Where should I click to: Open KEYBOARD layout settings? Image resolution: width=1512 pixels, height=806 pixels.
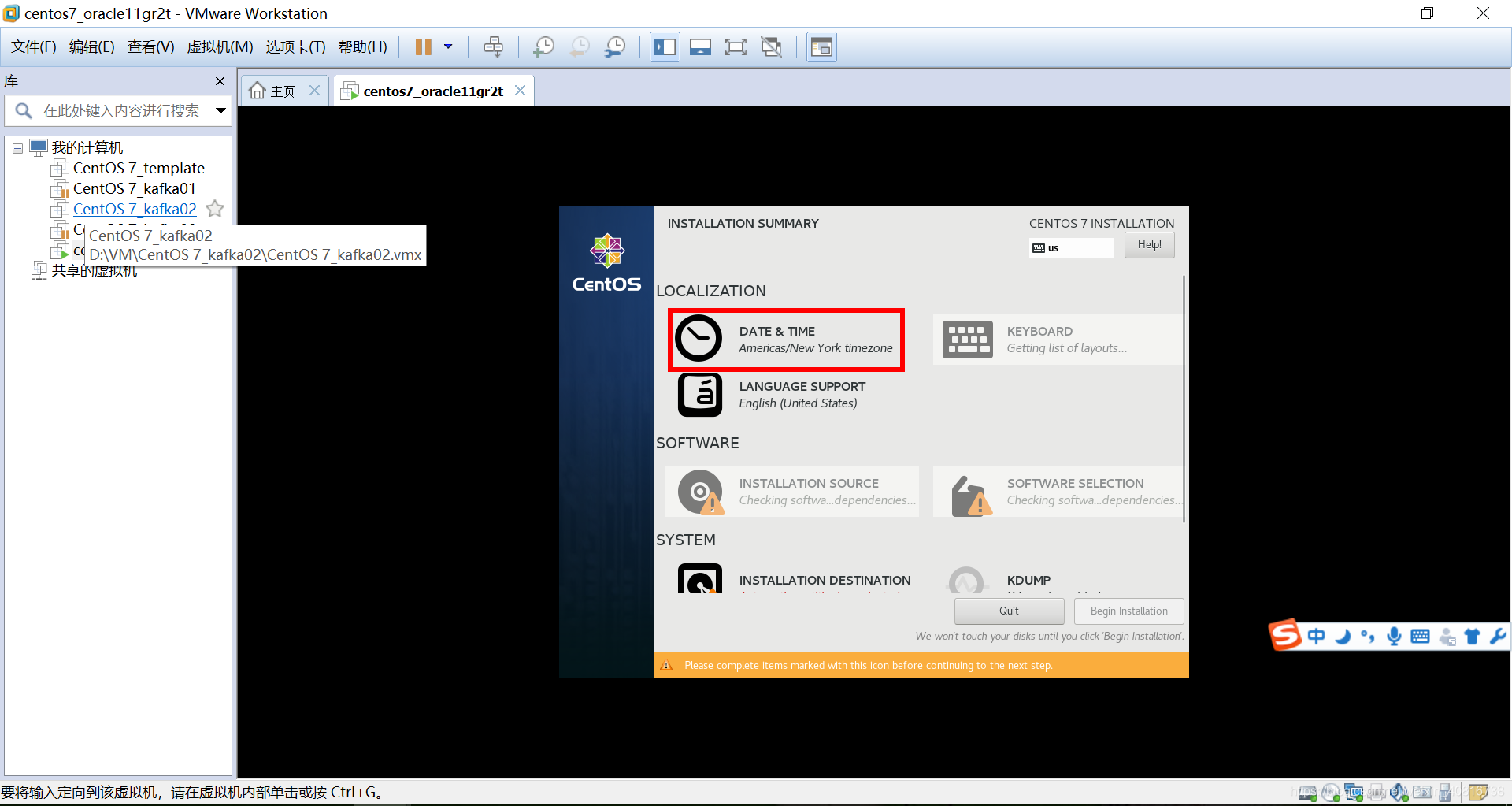pyautogui.click(x=1057, y=340)
